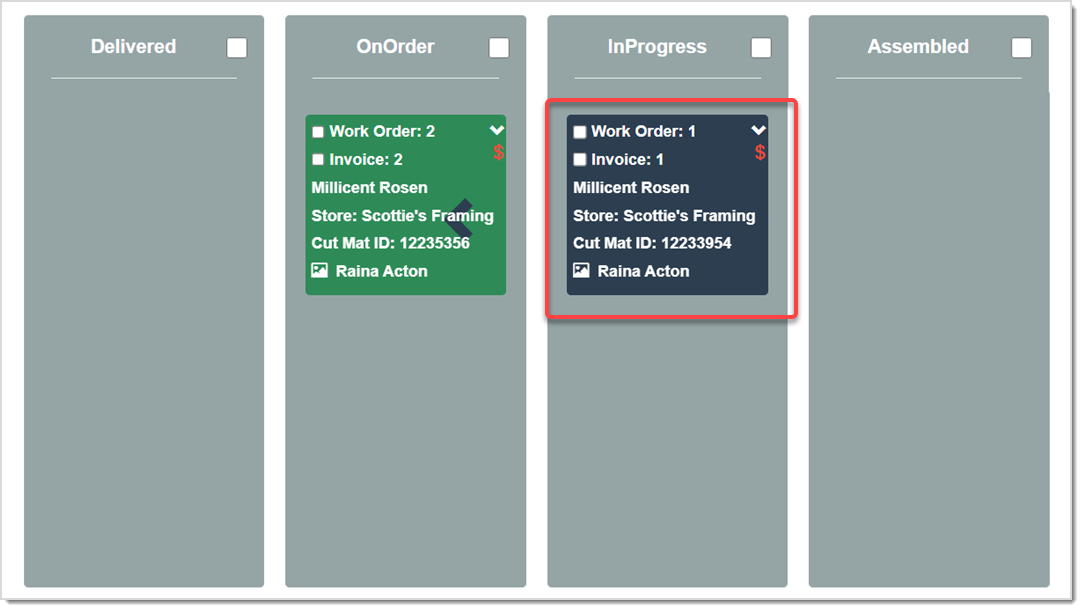Toggle the Delivered column checkbox
Viewport: 1082px width, 610px height.
237,48
